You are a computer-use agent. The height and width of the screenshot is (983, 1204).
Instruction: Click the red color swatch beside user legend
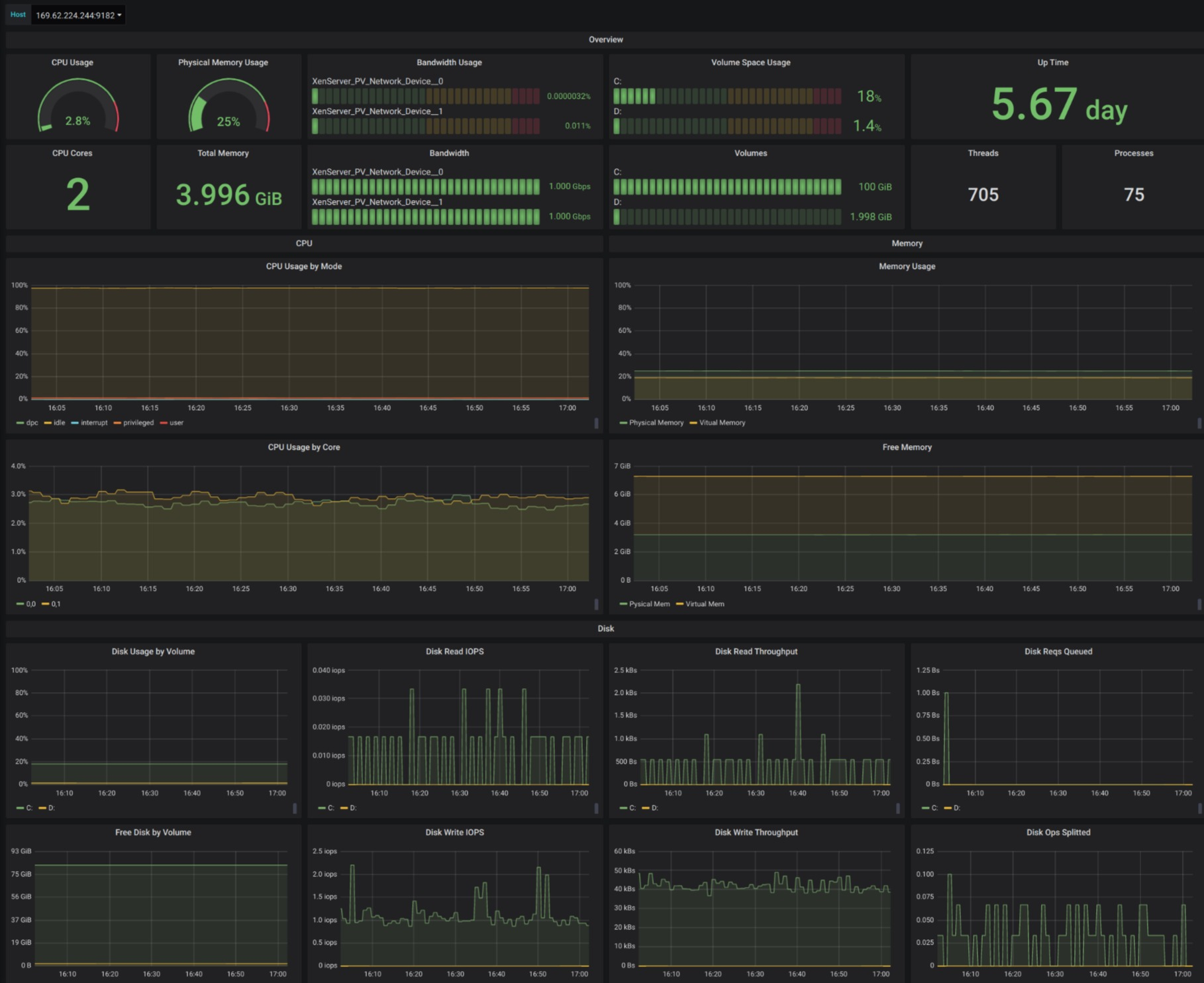click(164, 423)
